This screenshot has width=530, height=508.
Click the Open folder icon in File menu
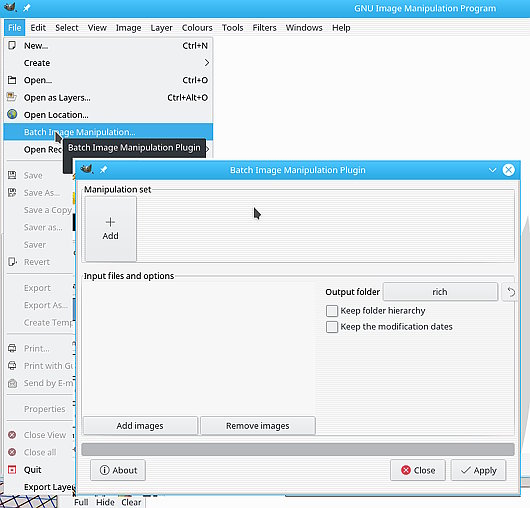[x=12, y=80]
